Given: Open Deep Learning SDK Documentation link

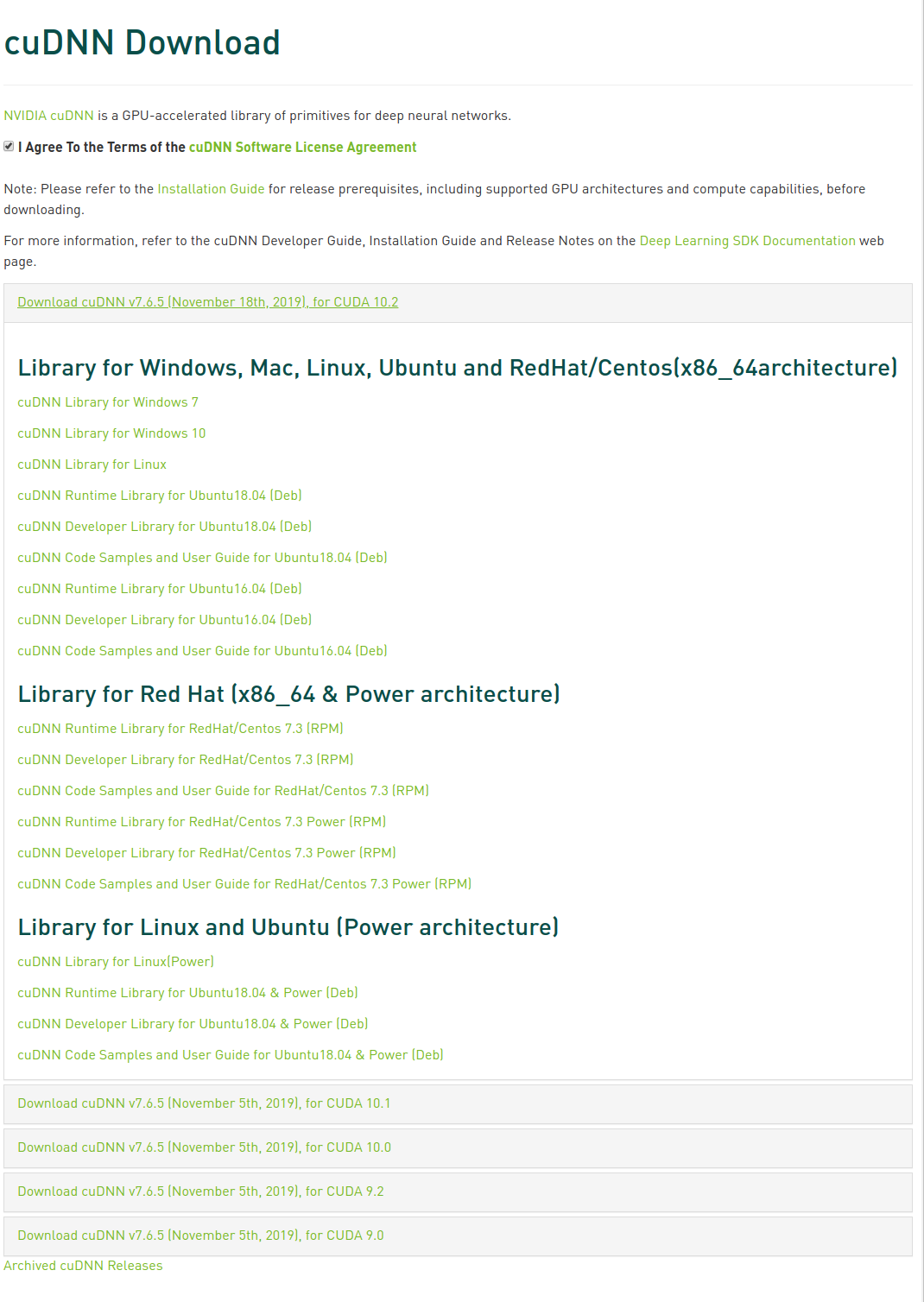Looking at the screenshot, I should 747,241.
